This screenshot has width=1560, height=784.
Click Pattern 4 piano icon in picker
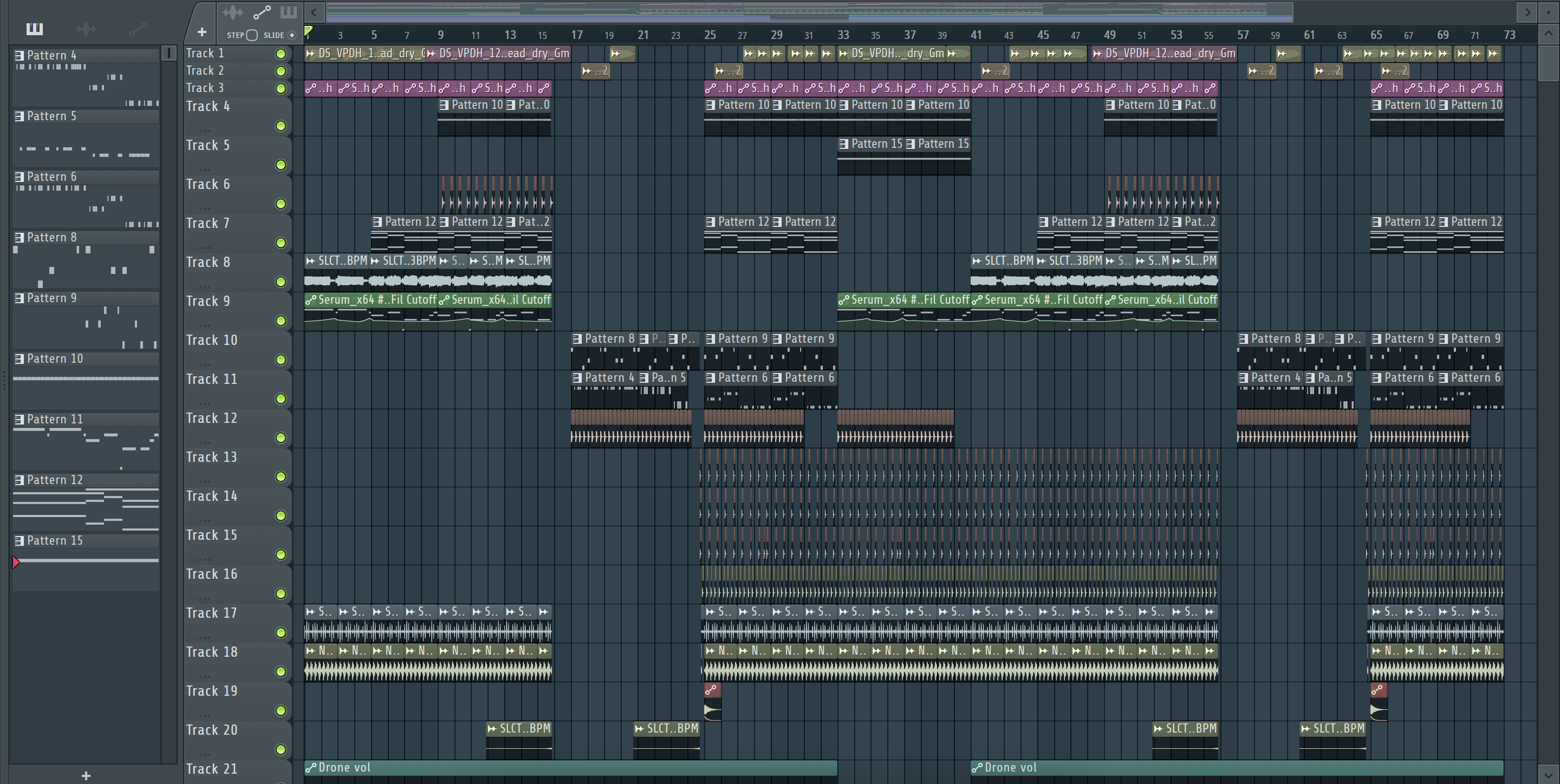(x=19, y=56)
